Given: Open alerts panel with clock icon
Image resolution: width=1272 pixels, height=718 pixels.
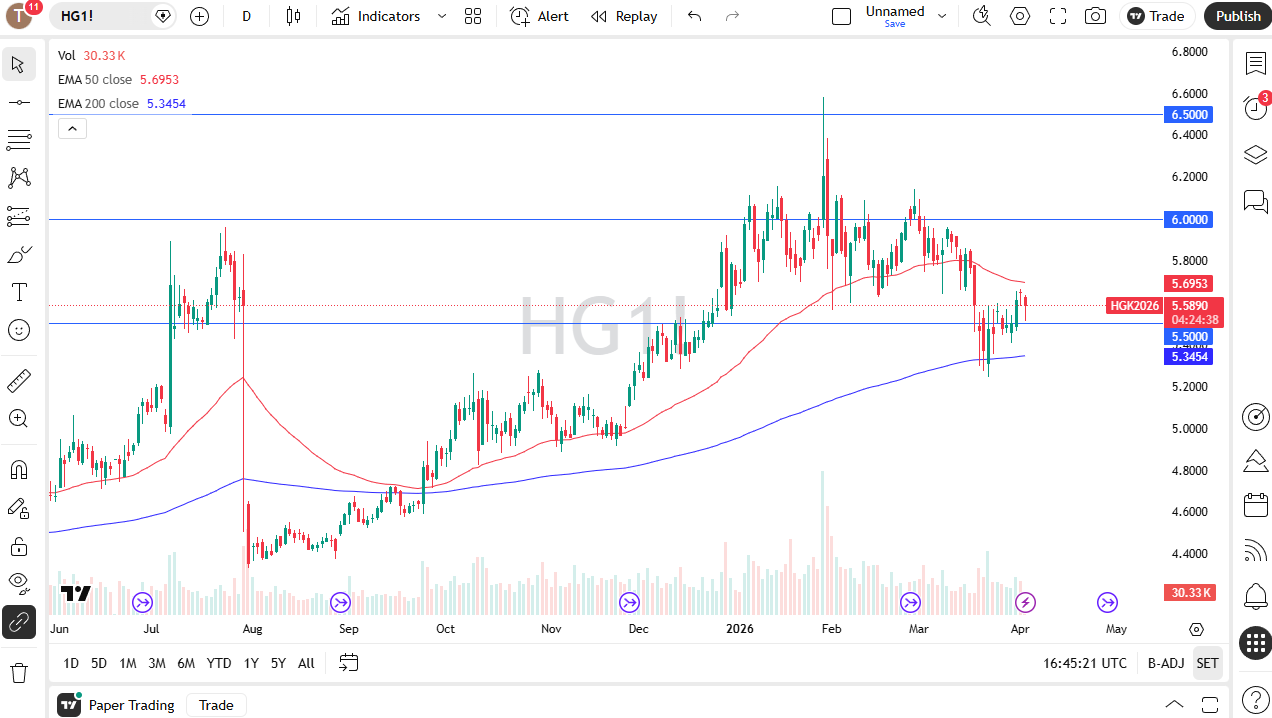Looking at the screenshot, I should 1255,107.
